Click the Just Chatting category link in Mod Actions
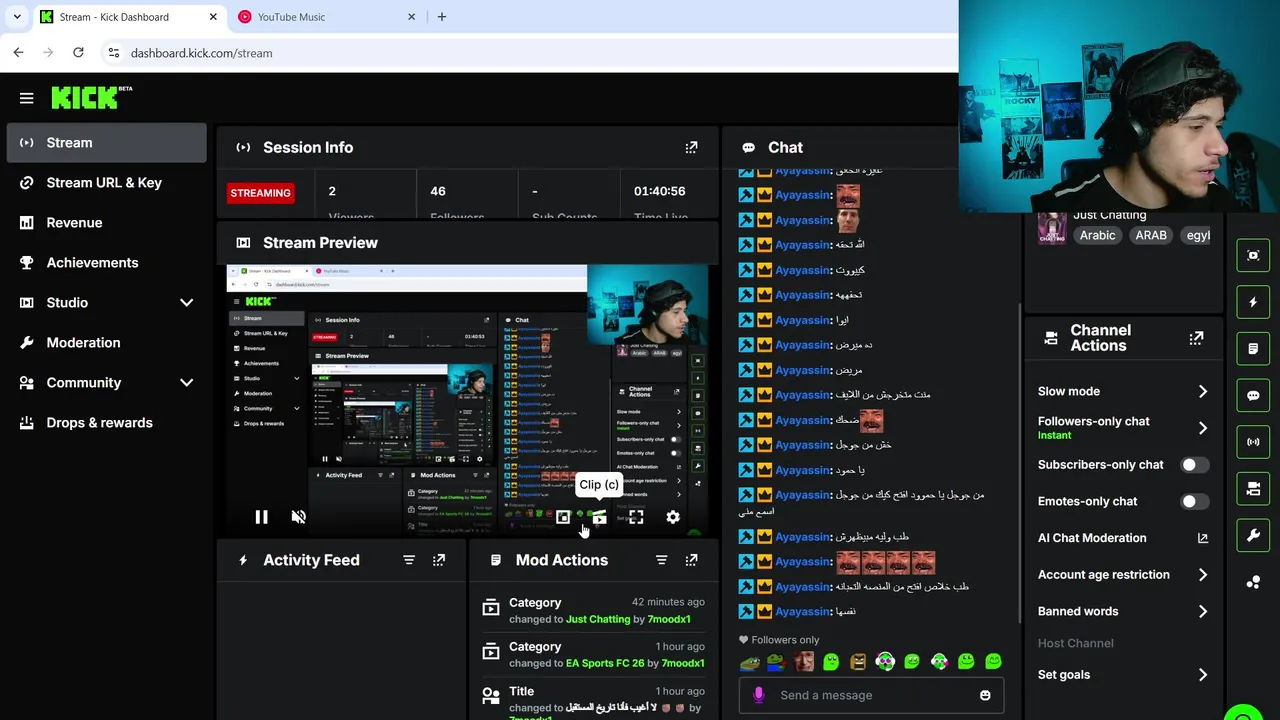 [x=598, y=619]
